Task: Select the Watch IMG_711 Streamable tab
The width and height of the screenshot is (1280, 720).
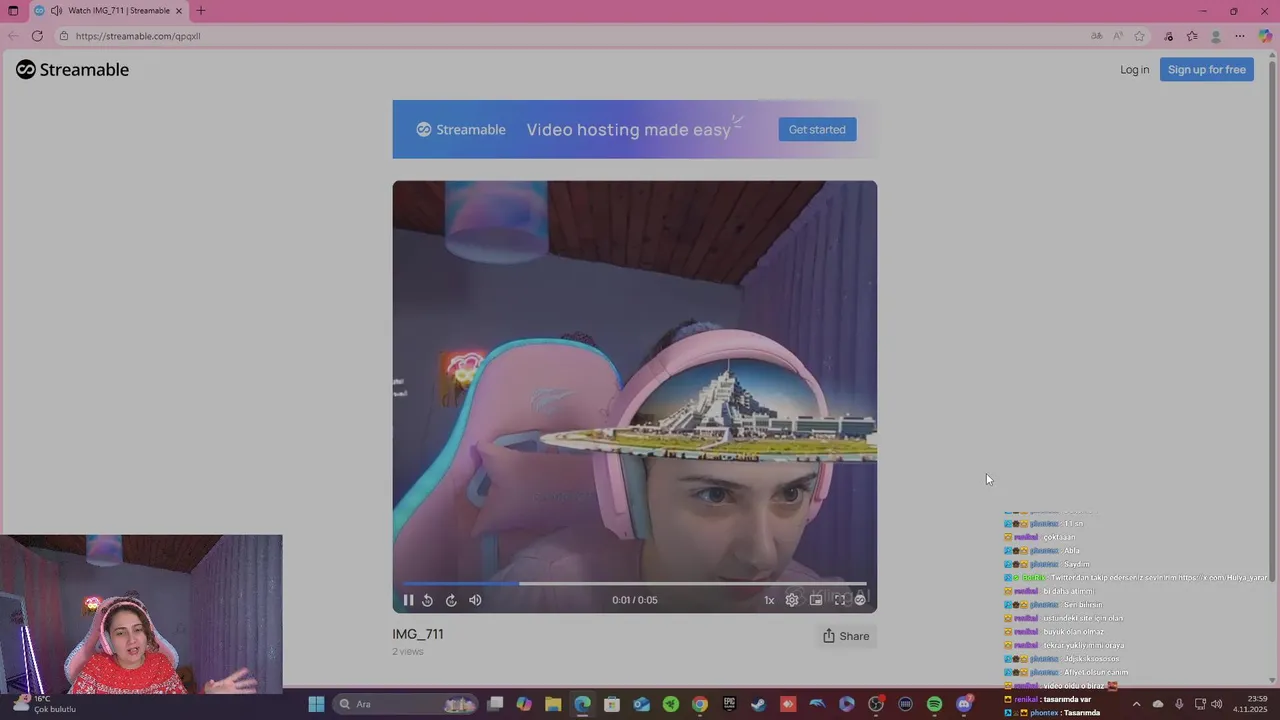Action: [x=108, y=11]
